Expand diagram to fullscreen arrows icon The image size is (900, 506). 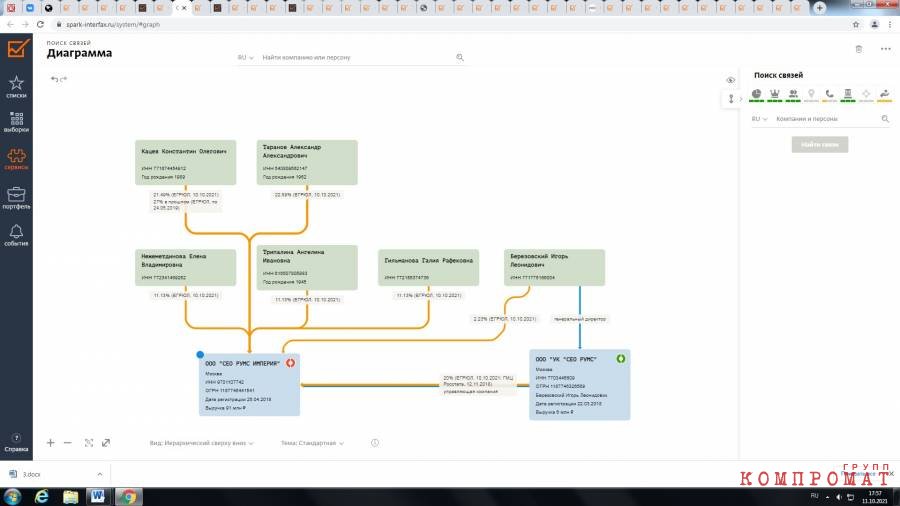coord(106,443)
